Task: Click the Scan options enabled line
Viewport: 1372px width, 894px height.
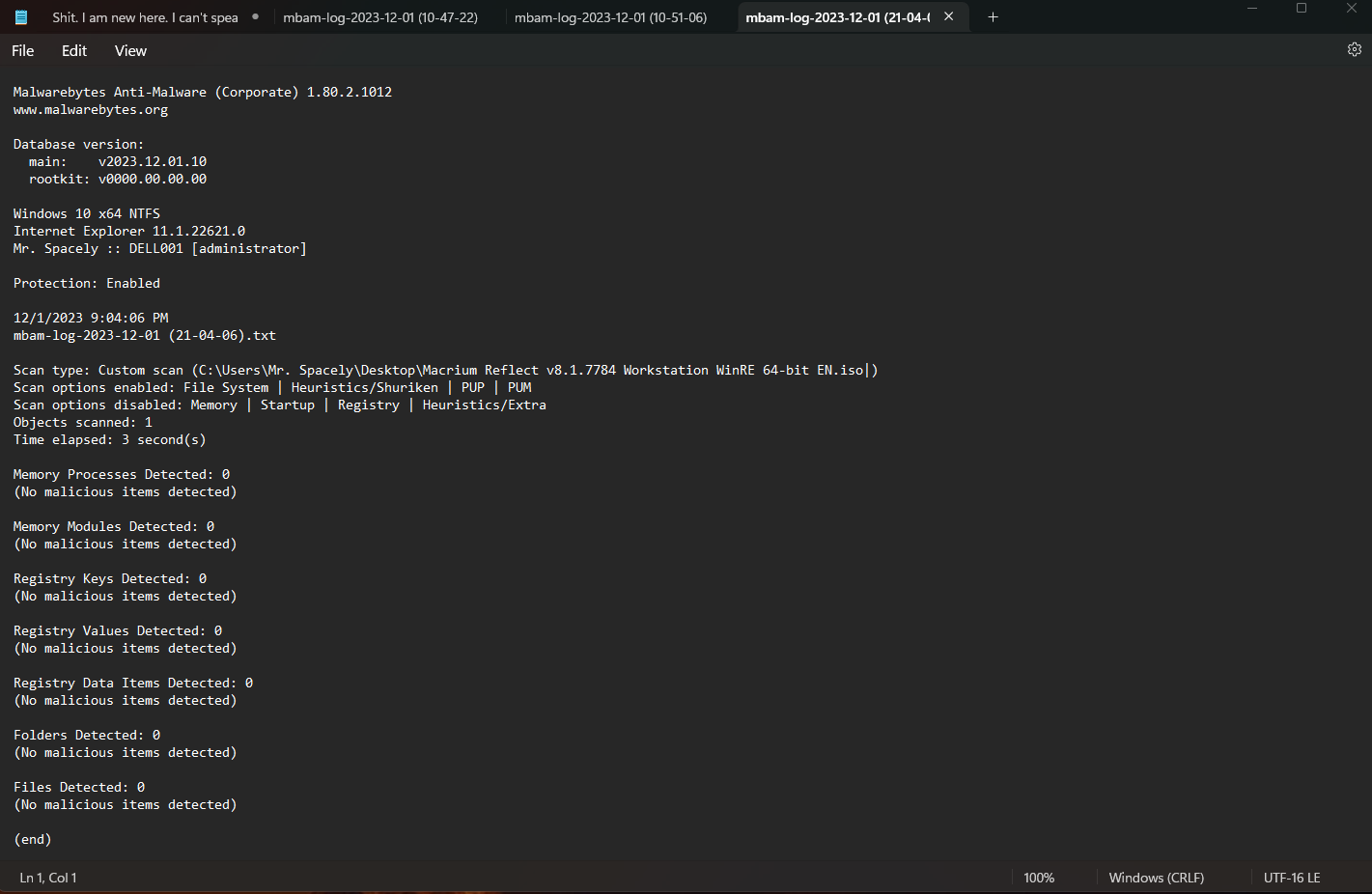Action: (272, 388)
